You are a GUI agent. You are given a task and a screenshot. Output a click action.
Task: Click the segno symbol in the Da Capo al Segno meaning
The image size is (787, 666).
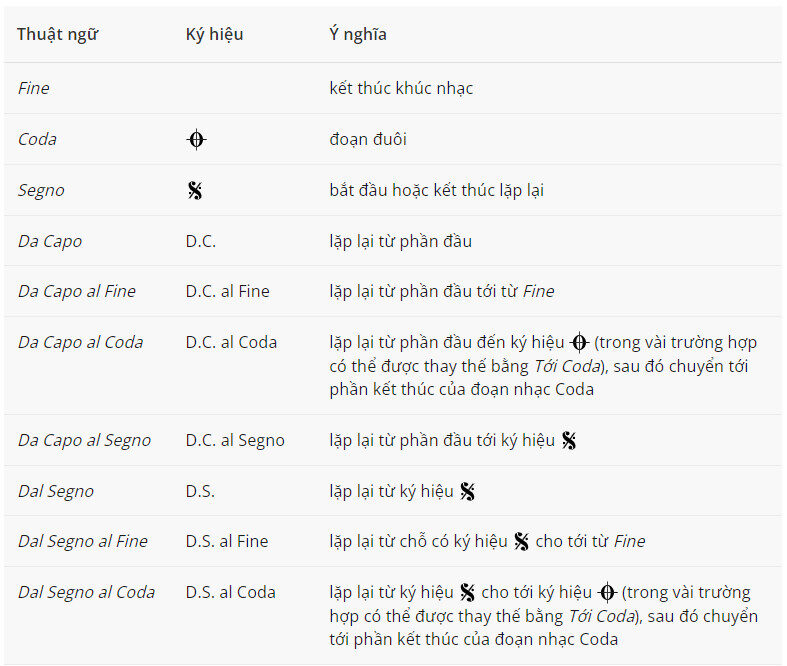tap(569, 440)
